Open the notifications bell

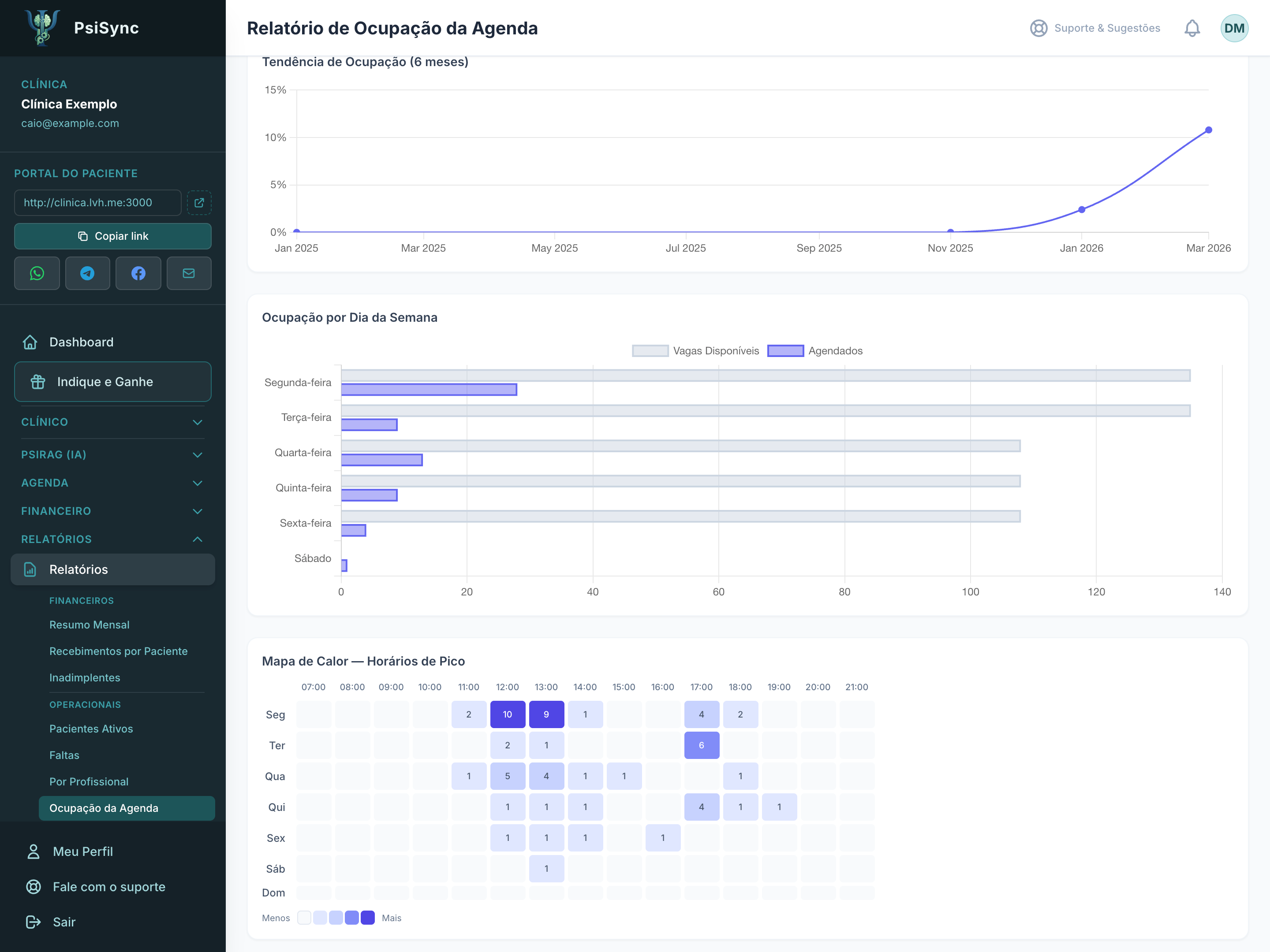point(1192,28)
